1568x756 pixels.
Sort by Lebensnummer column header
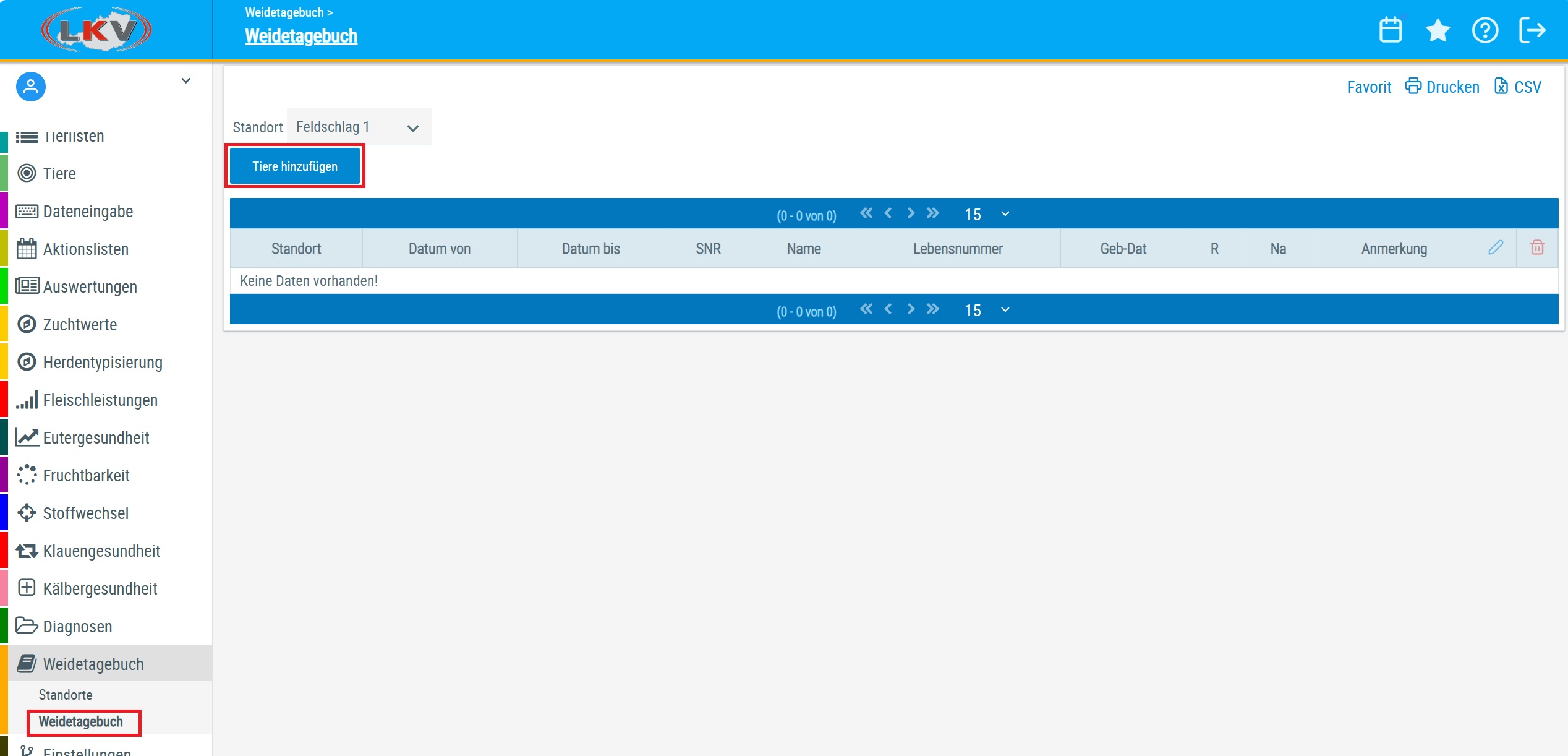tap(958, 248)
